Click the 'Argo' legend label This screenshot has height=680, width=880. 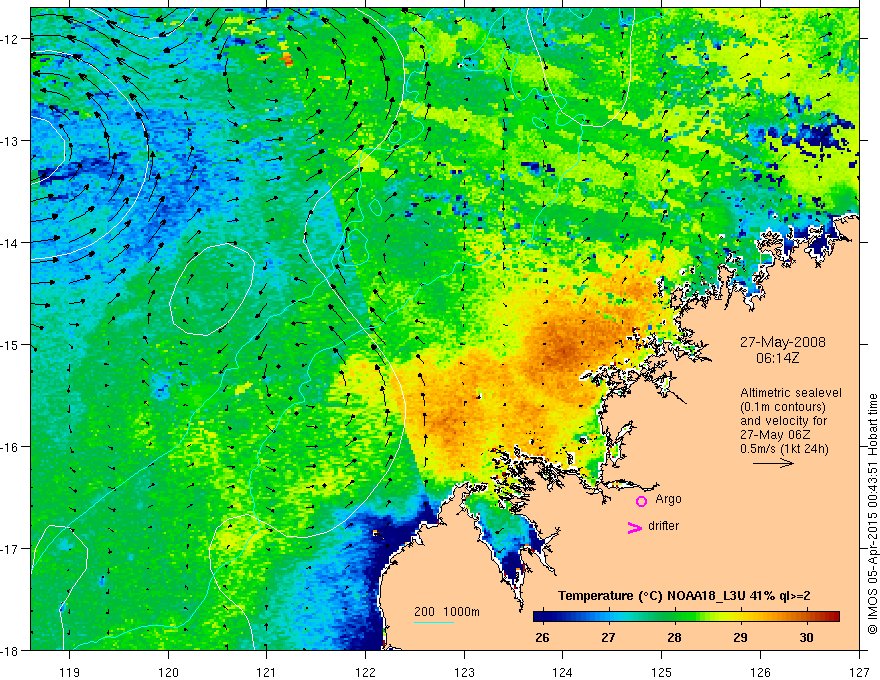[x=668, y=499]
